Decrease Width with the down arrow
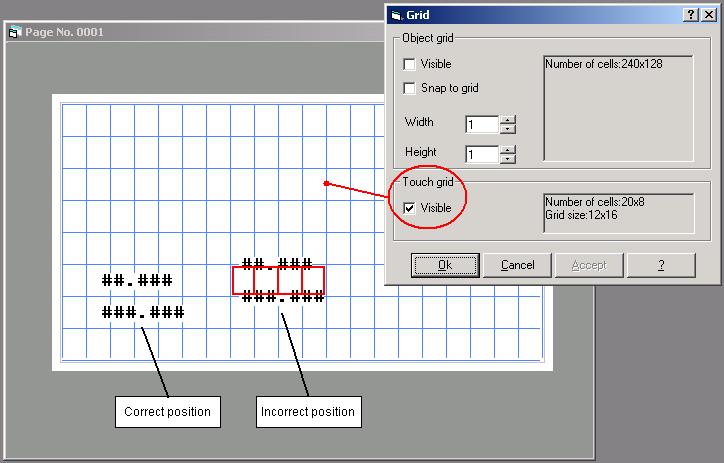Screen dimensions: 724x463 pyautogui.click(x=508, y=129)
